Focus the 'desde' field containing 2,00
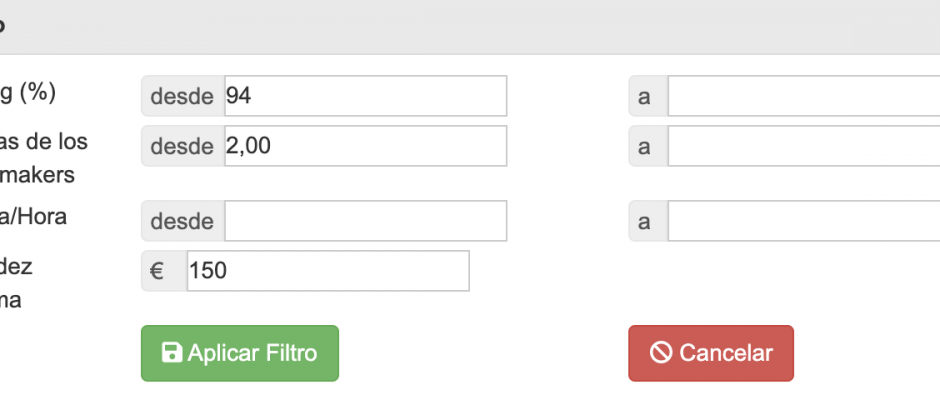 coord(366,146)
